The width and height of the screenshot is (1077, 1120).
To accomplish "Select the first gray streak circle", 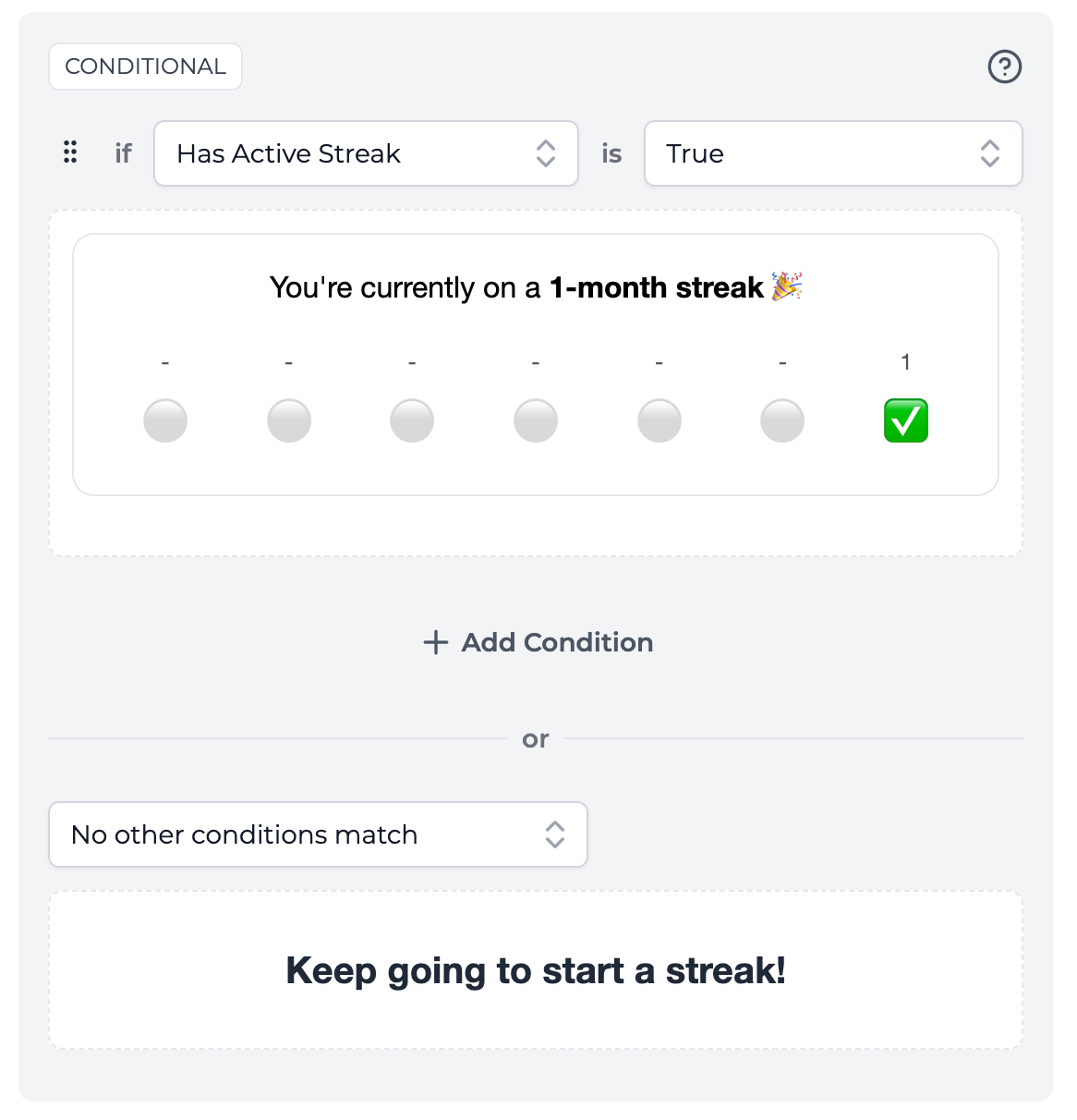I will click(165, 420).
